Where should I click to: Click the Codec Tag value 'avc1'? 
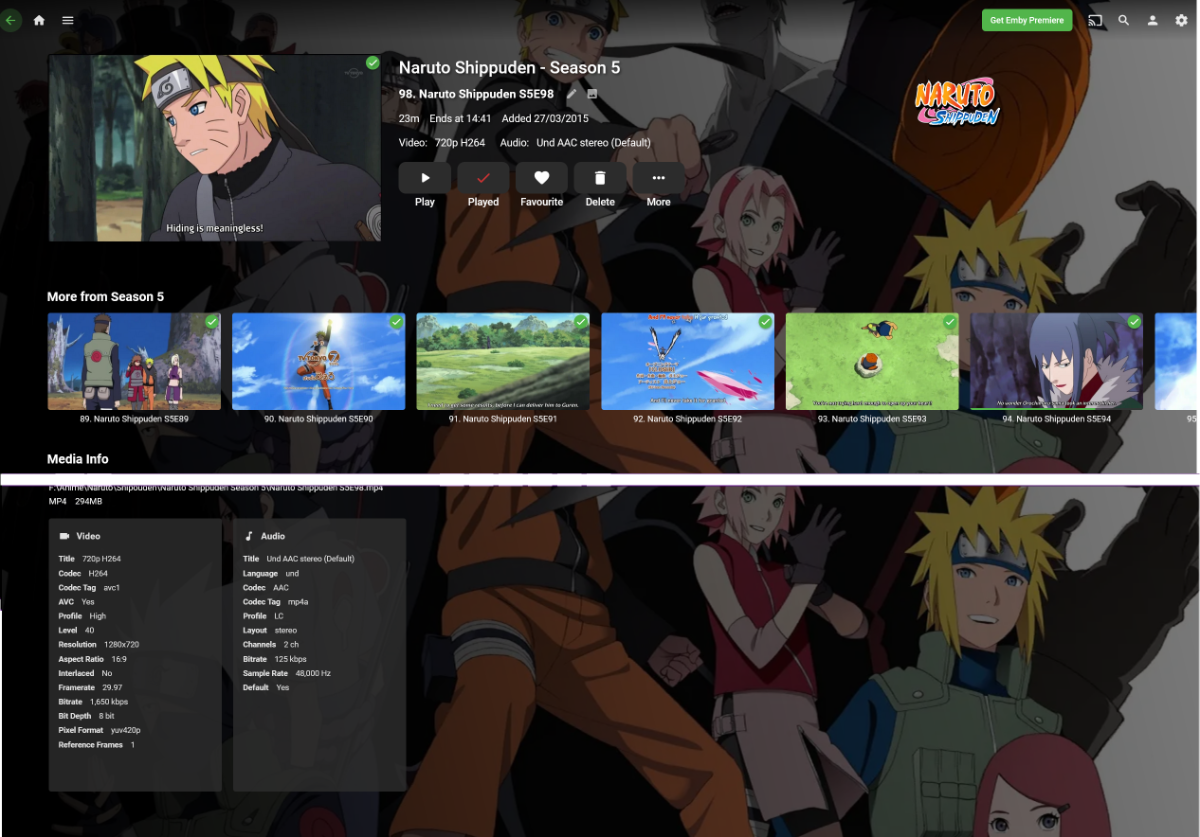(x=112, y=588)
